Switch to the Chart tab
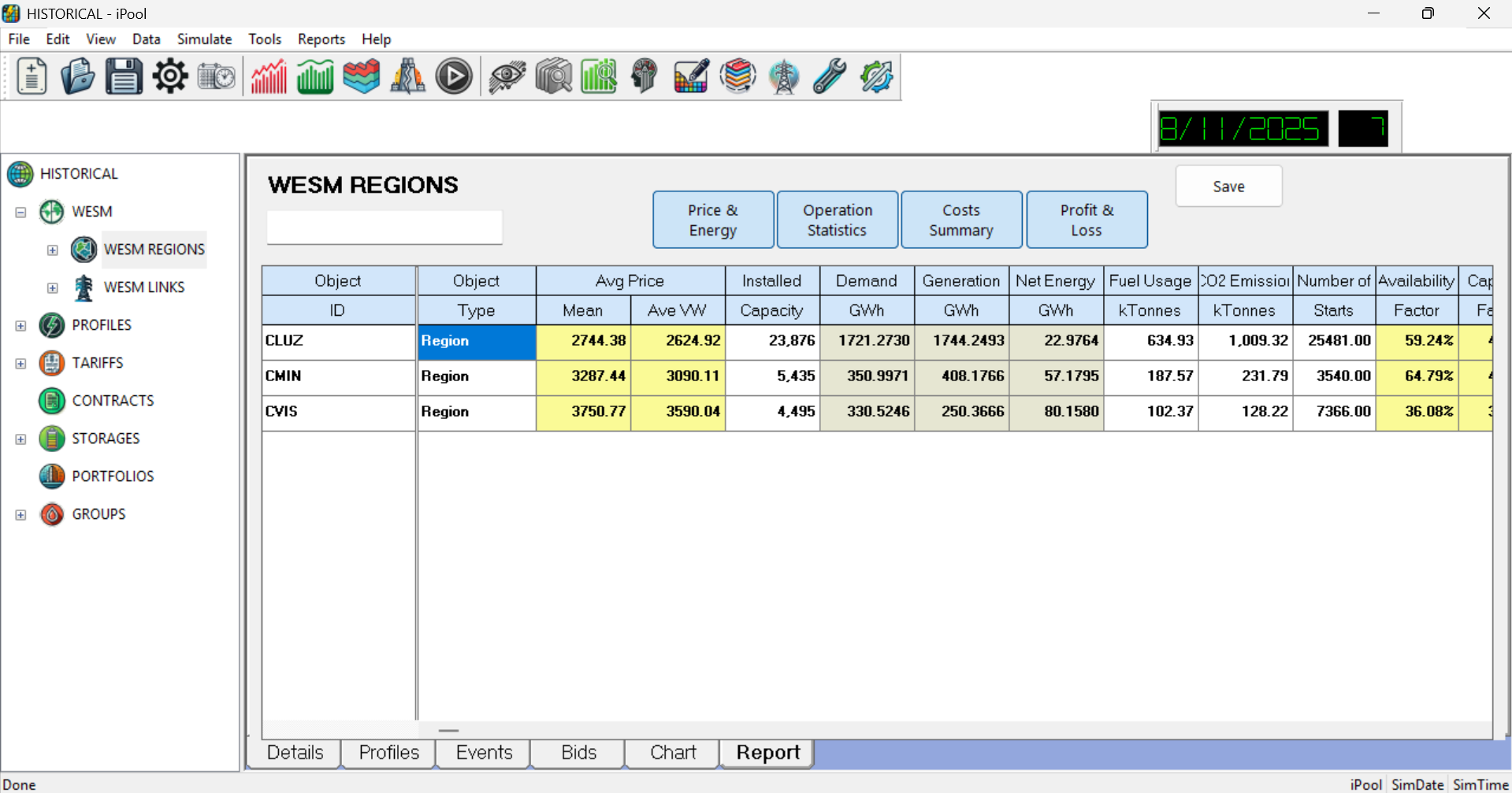This screenshot has height=793, width=1512. pyautogui.click(x=672, y=753)
